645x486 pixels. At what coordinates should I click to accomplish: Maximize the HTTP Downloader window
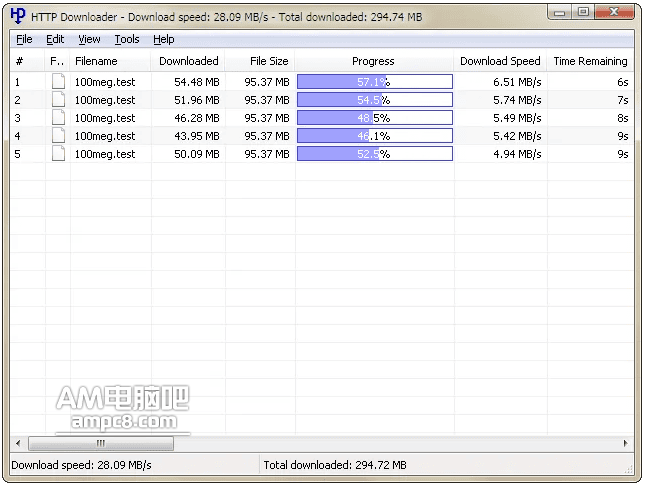pyautogui.click(x=583, y=12)
